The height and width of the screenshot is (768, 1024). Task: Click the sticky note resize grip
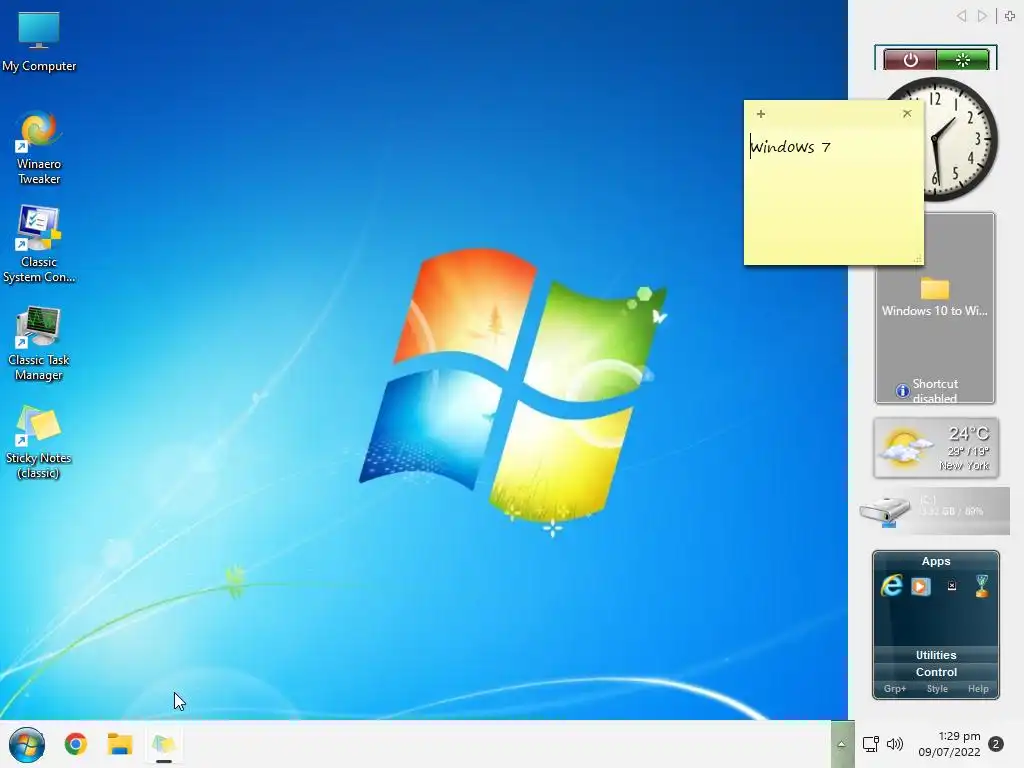point(918,259)
